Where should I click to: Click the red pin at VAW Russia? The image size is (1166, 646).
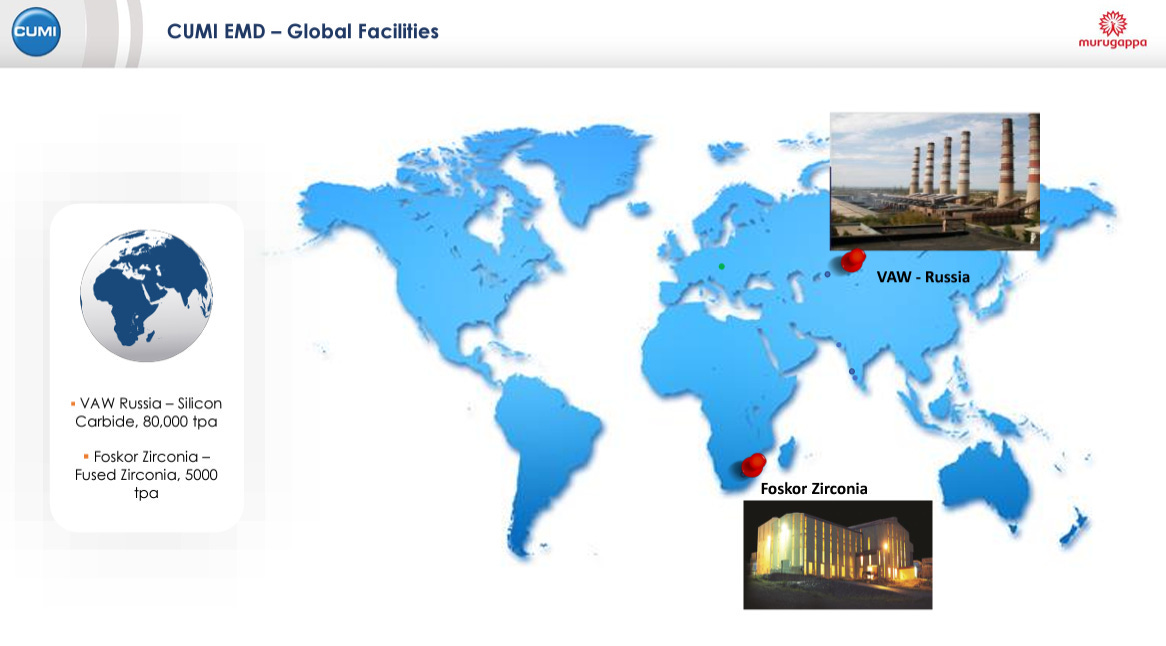[852, 260]
